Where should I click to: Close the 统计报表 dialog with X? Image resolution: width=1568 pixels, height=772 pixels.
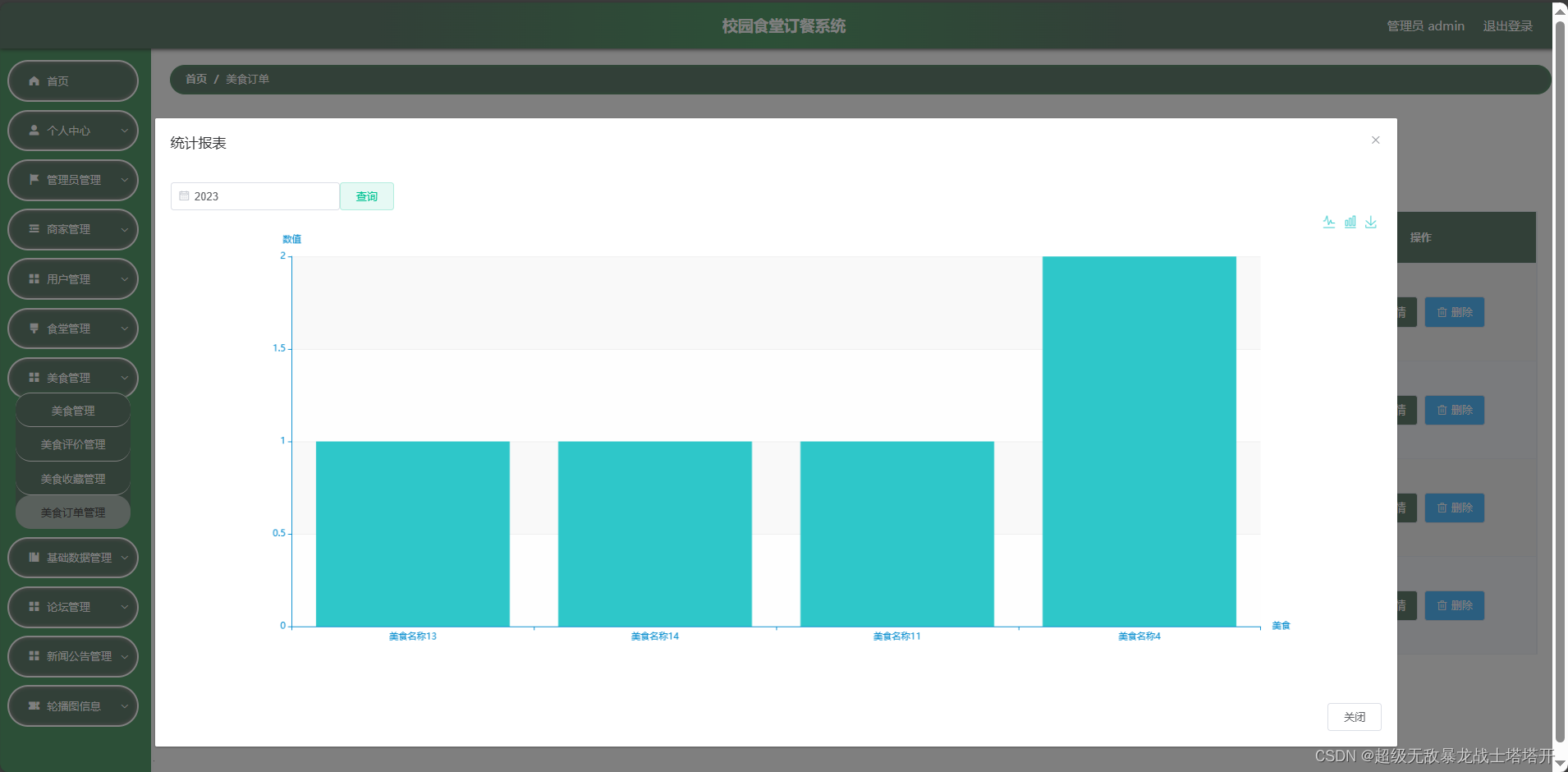pos(1376,140)
